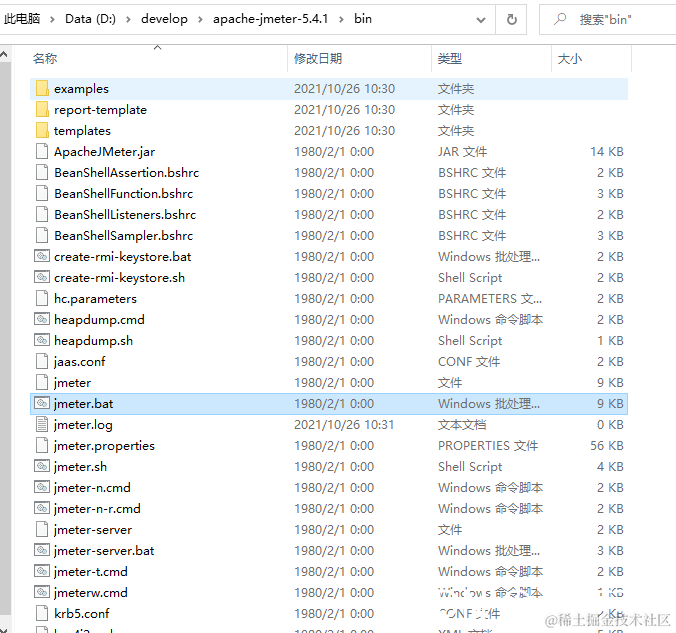This screenshot has width=676, height=633.
Task: Click the jmeter.sh script icon
Action: pyautogui.click(x=42, y=467)
